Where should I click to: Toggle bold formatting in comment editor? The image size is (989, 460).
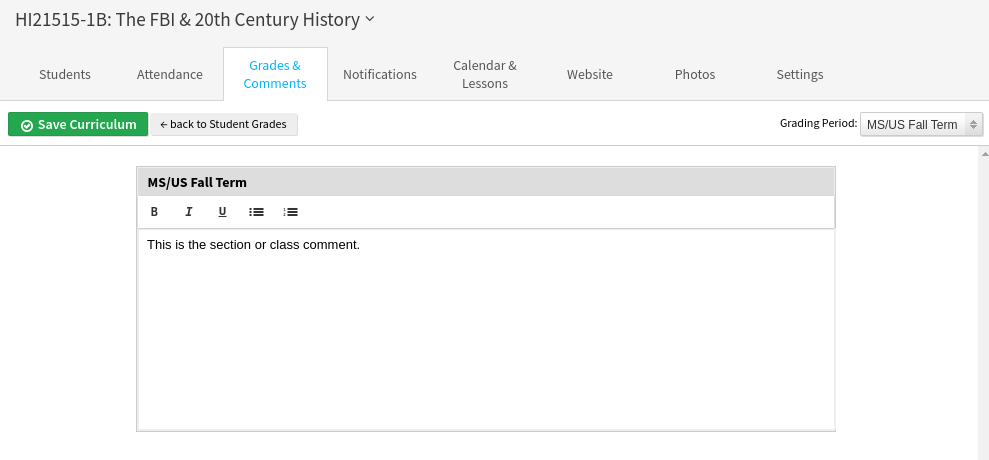[154, 212]
